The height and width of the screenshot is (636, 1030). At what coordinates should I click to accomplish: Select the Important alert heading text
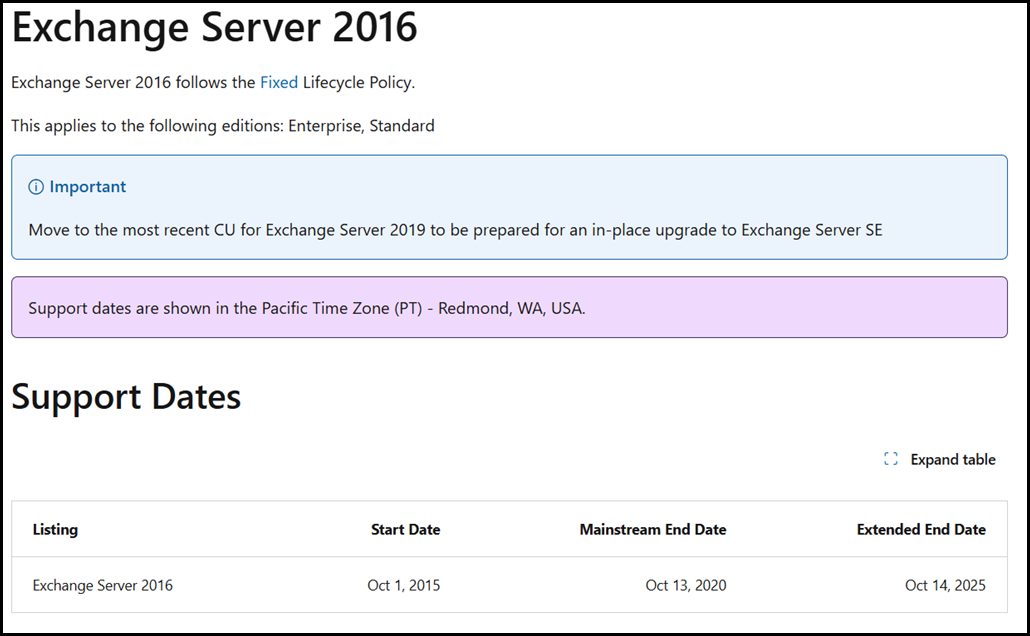coord(88,187)
